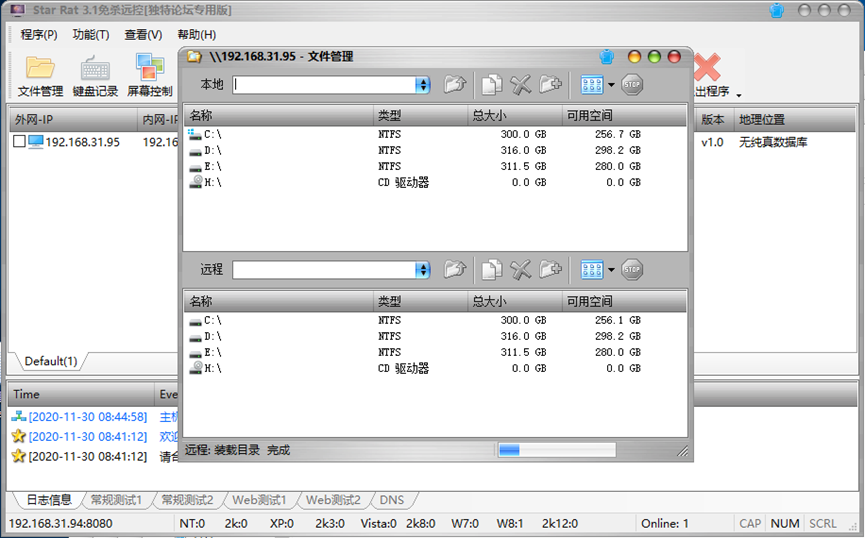Open remote path combo box dropdown arrow
The height and width of the screenshot is (538, 865).
[x=423, y=269]
